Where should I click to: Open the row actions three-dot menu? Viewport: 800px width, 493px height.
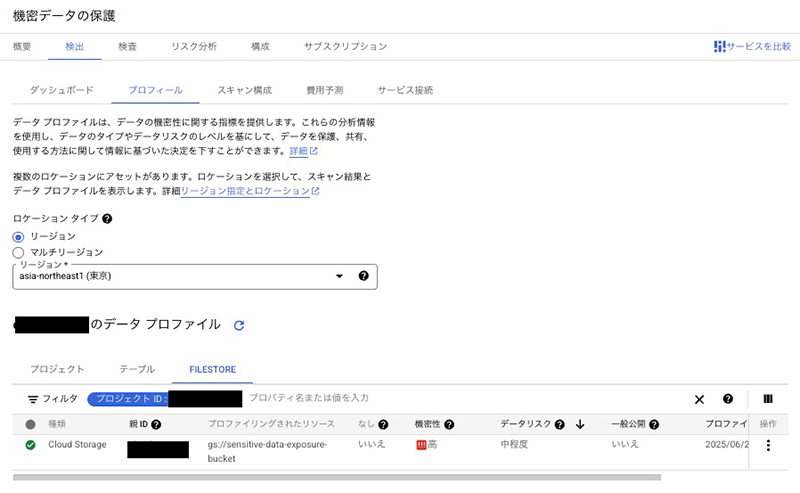pos(768,445)
